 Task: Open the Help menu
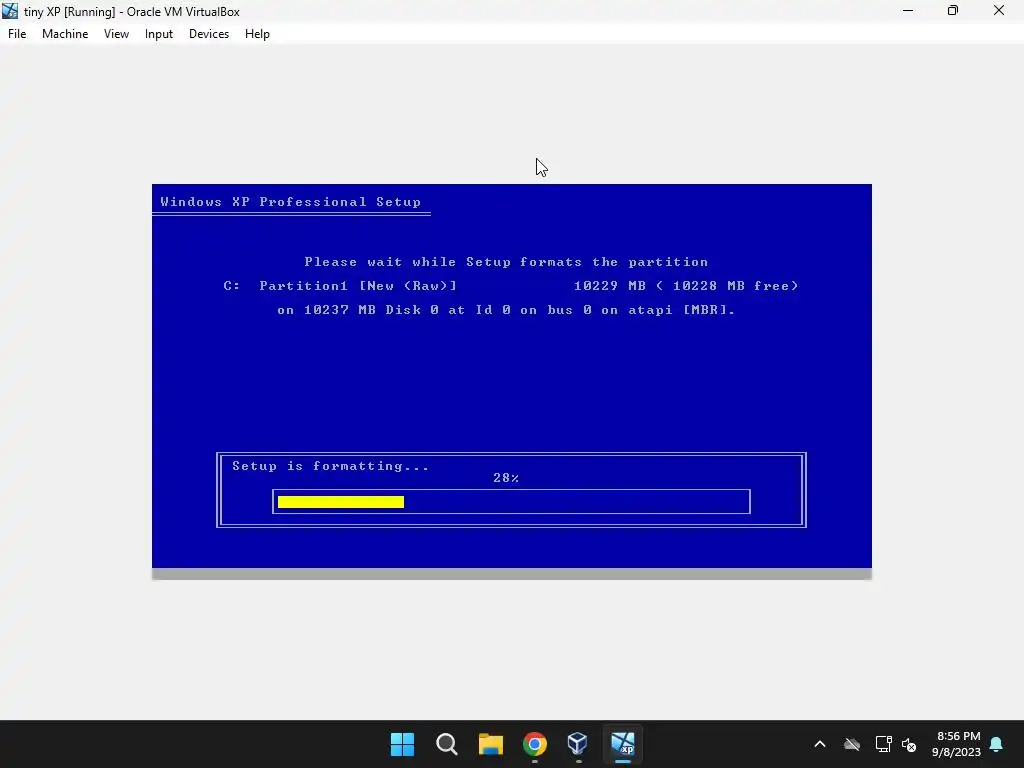(257, 34)
